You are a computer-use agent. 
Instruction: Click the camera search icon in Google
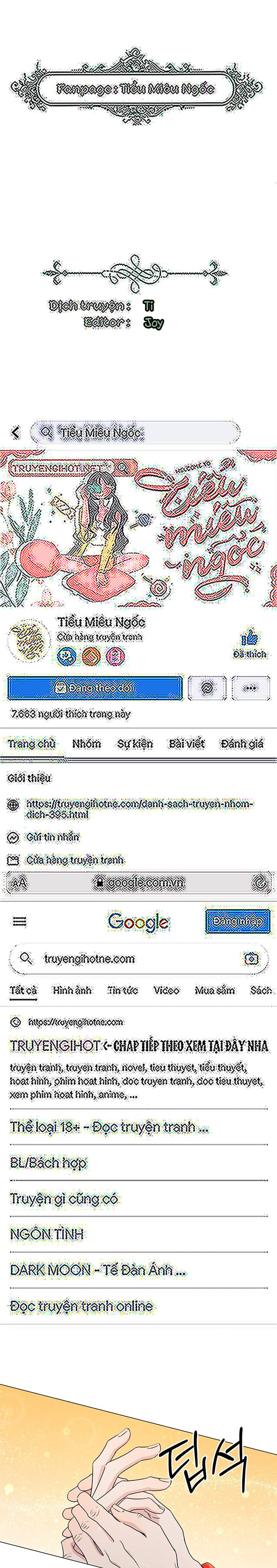[251, 959]
